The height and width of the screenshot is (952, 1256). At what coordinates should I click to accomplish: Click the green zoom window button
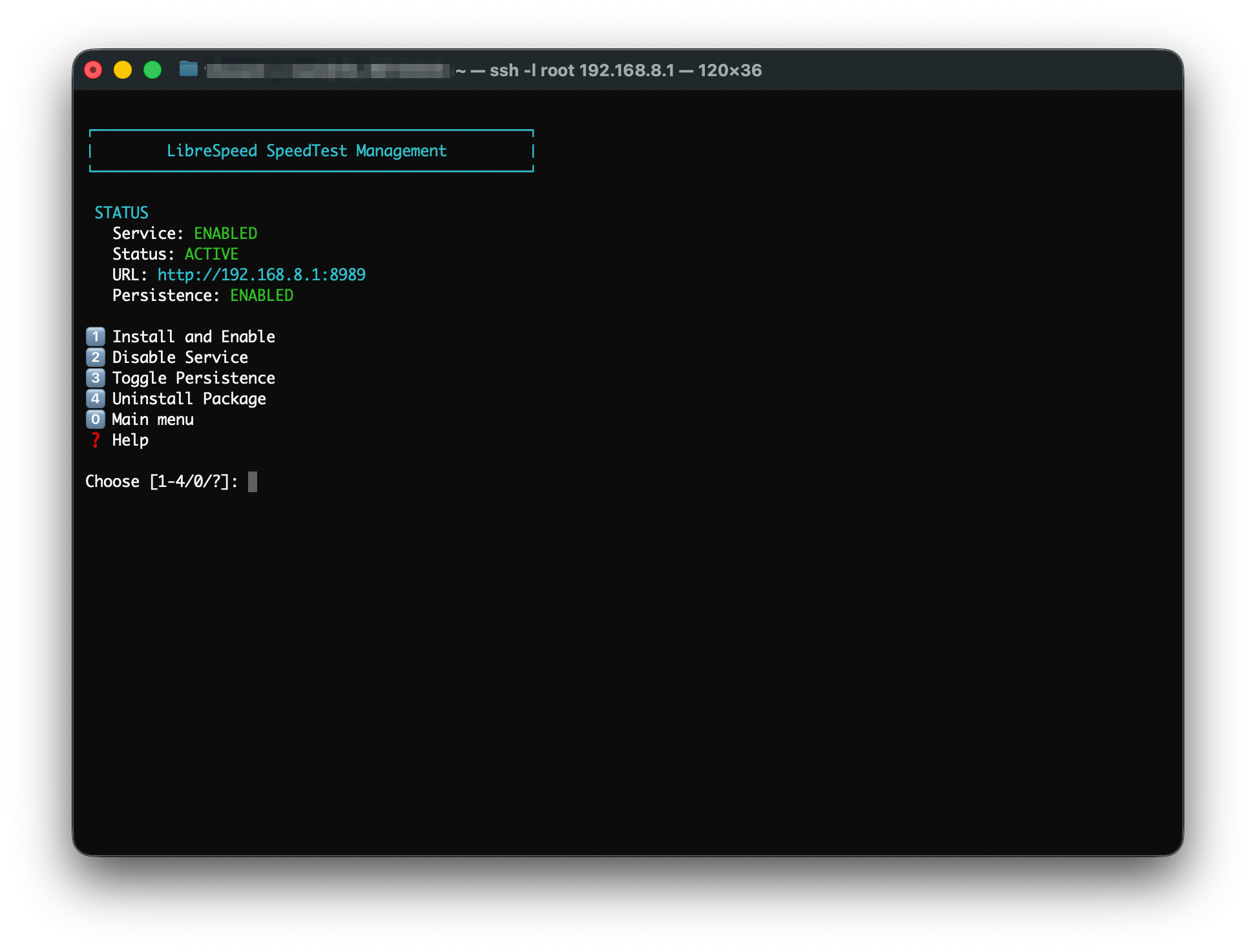152,70
